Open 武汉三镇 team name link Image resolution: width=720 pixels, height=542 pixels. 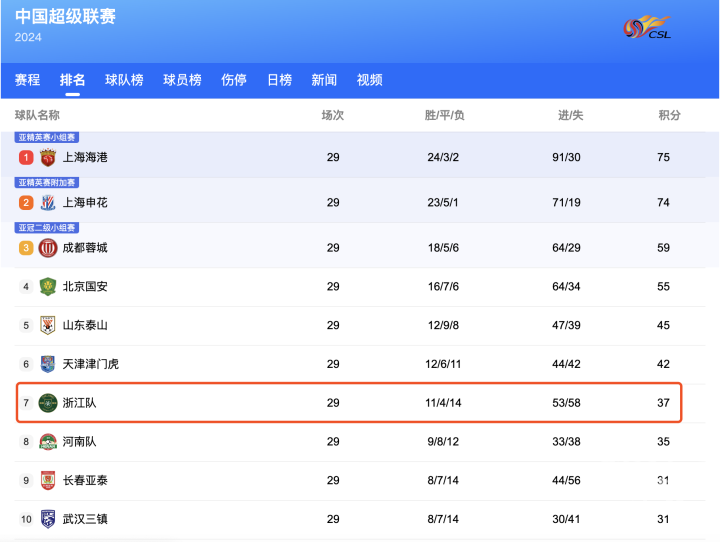point(85,519)
